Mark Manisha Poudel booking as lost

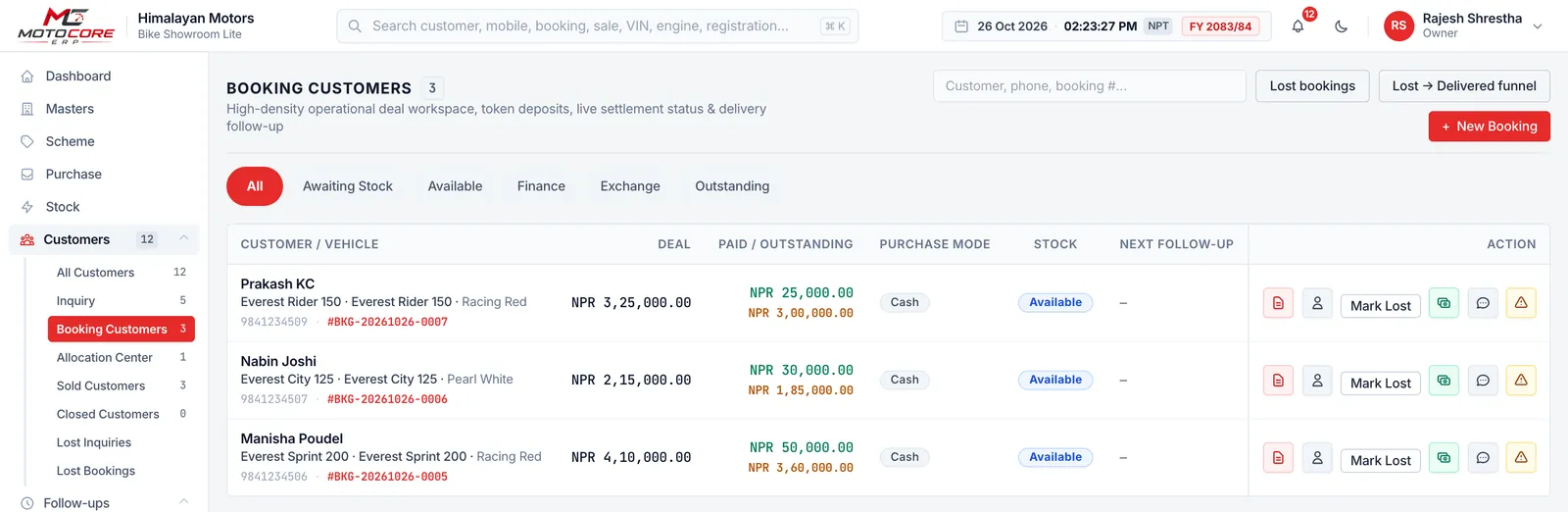point(1381,461)
